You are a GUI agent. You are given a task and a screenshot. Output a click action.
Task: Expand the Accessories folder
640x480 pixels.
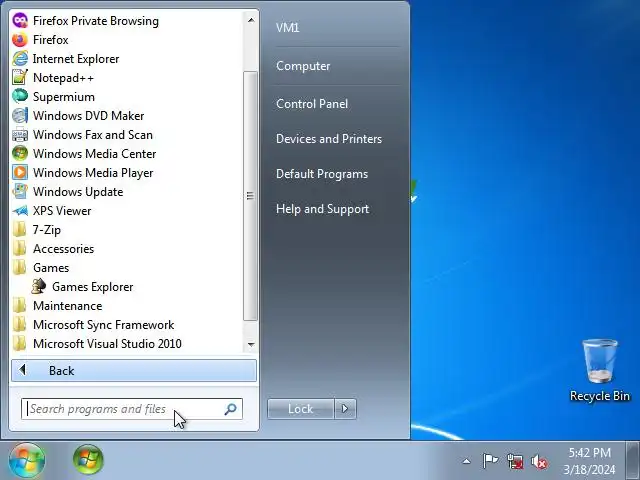[53, 249]
